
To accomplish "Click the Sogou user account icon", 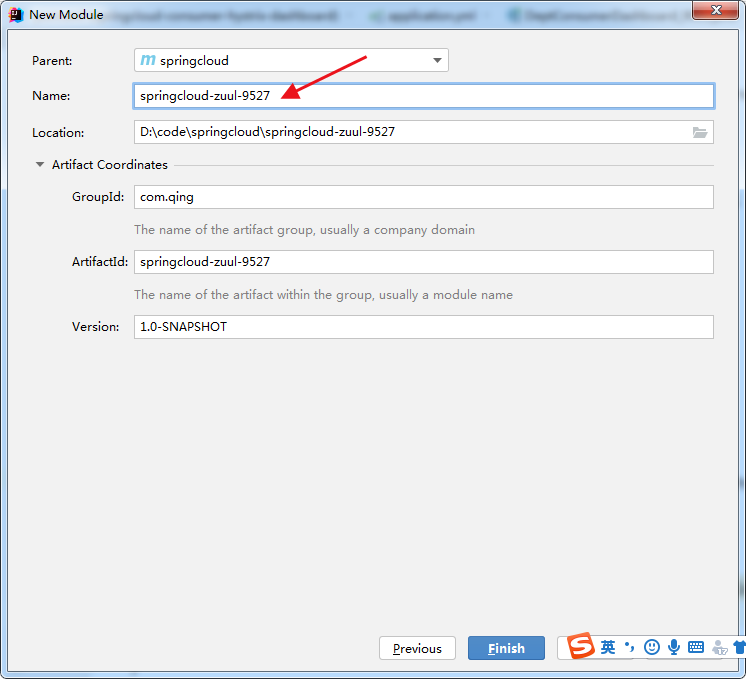I will click(x=719, y=648).
